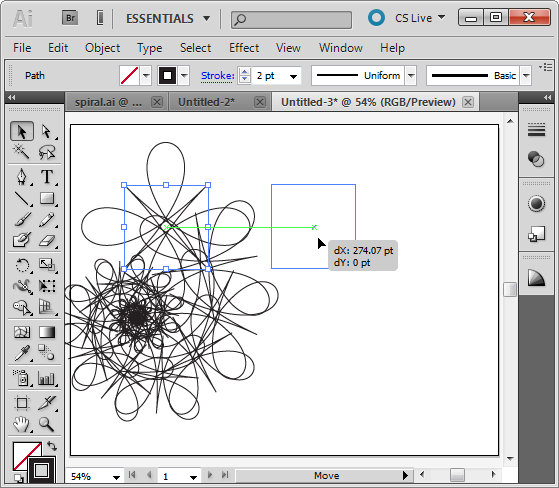Open the 54% zoom level dropdown

tap(117, 477)
